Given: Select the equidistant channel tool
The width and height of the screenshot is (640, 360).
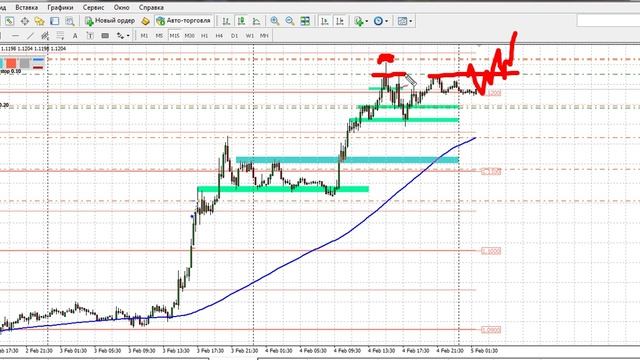Looking at the screenshot, I should pyautogui.click(x=45, y=36).
